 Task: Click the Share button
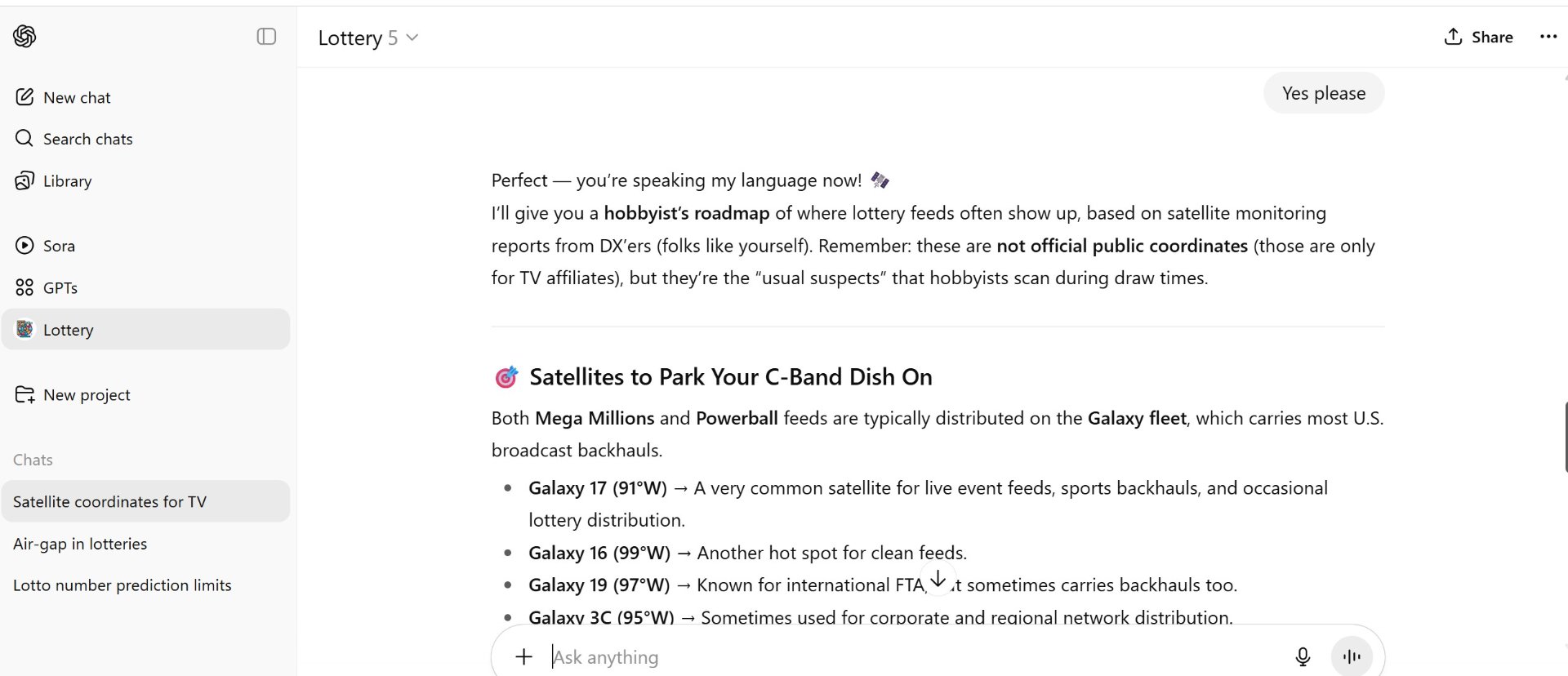(1478, 37)
